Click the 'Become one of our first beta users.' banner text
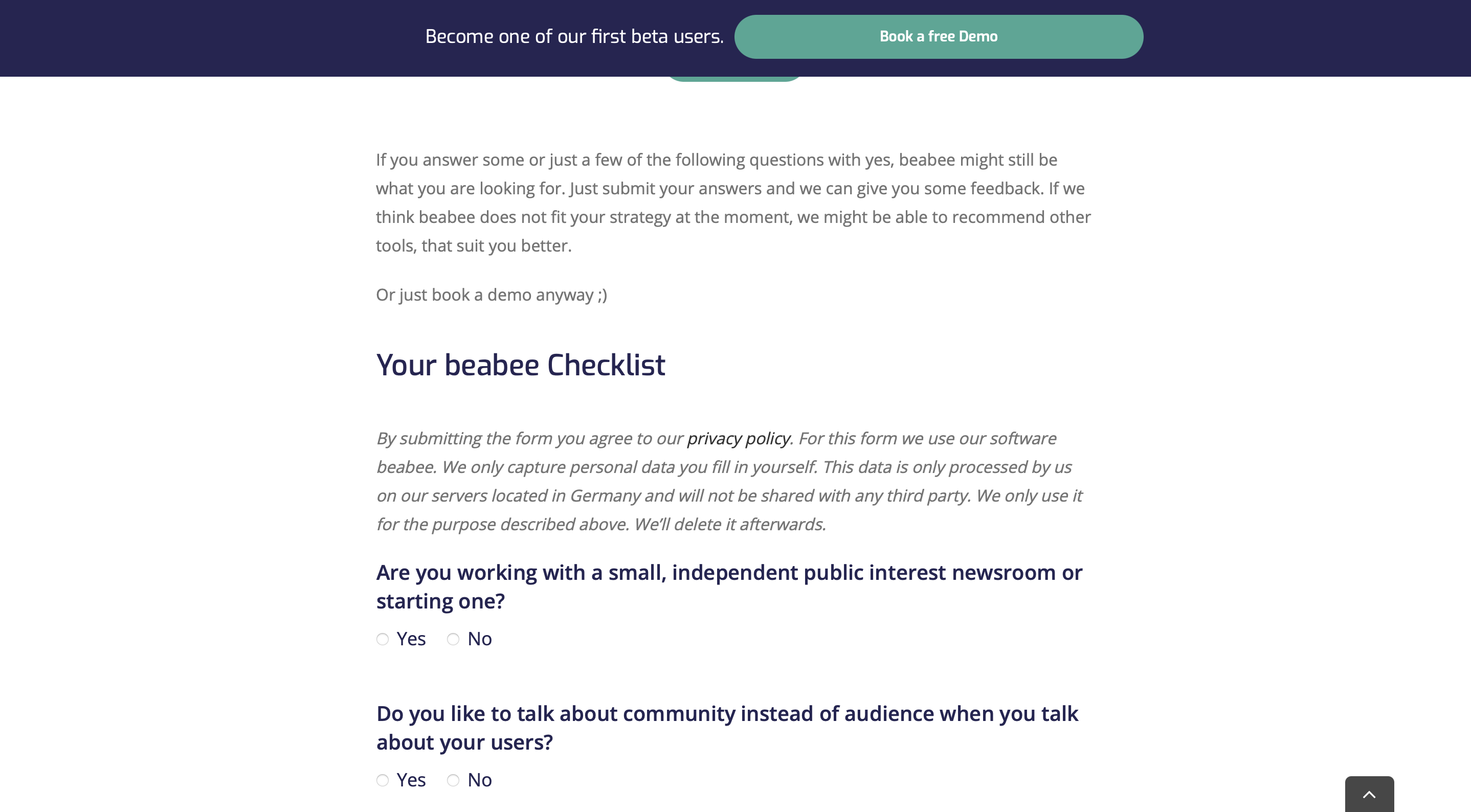 tap(574, 36)
